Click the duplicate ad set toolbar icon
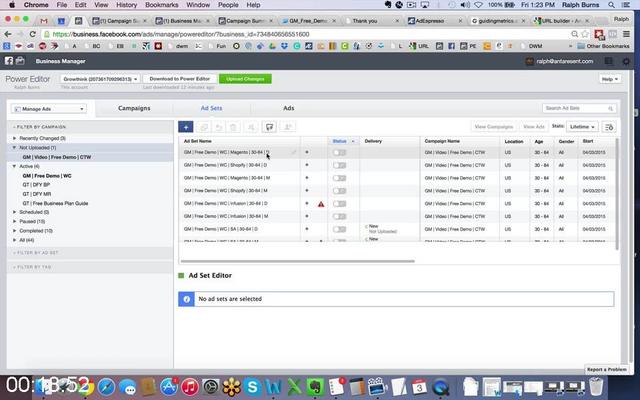Viewport: 640px width, 400px height. [204, 127]
